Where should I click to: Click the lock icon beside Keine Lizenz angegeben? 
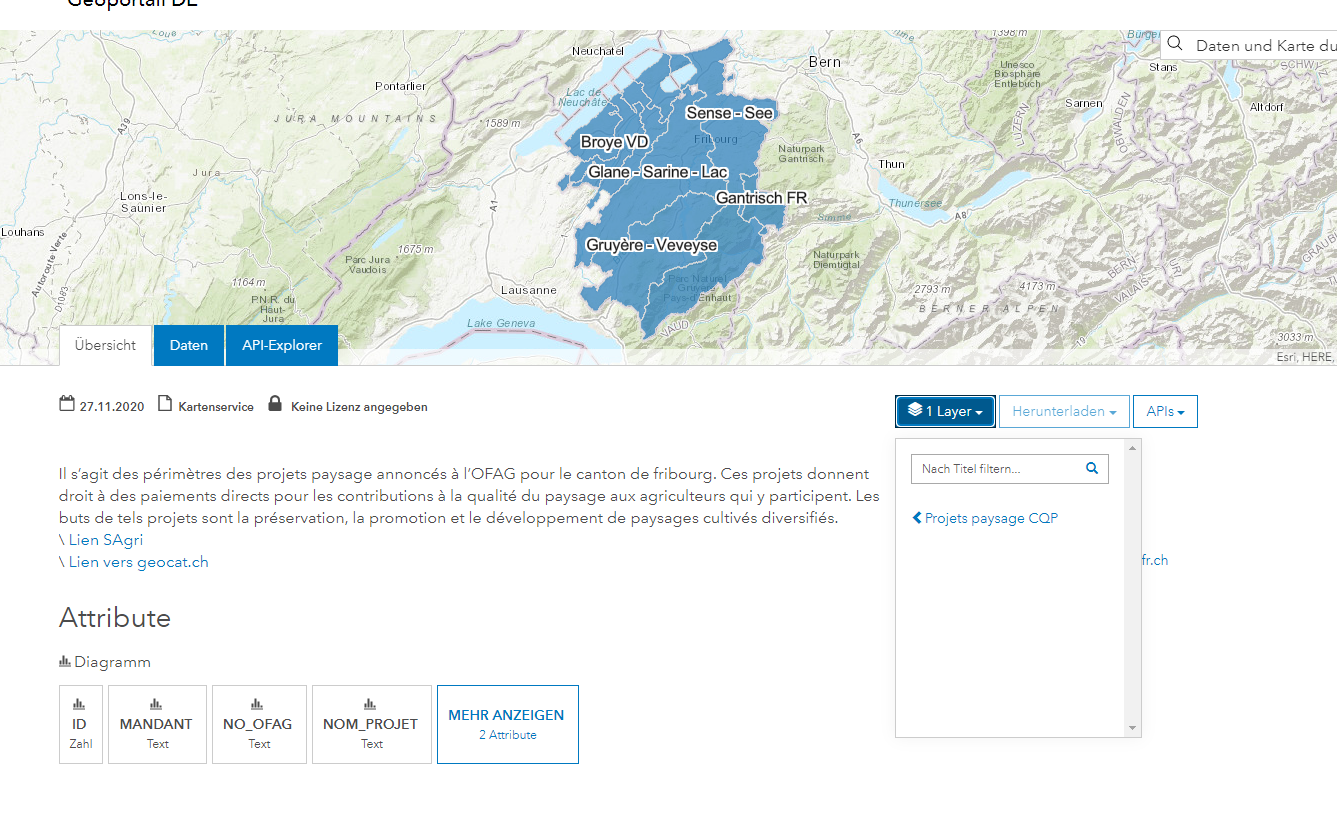275,405
